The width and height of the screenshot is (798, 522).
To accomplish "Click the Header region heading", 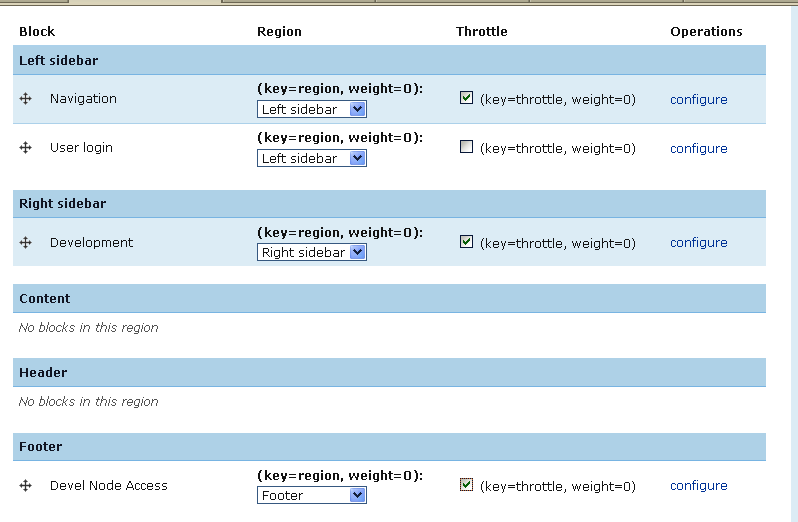I will click(43, 372).
